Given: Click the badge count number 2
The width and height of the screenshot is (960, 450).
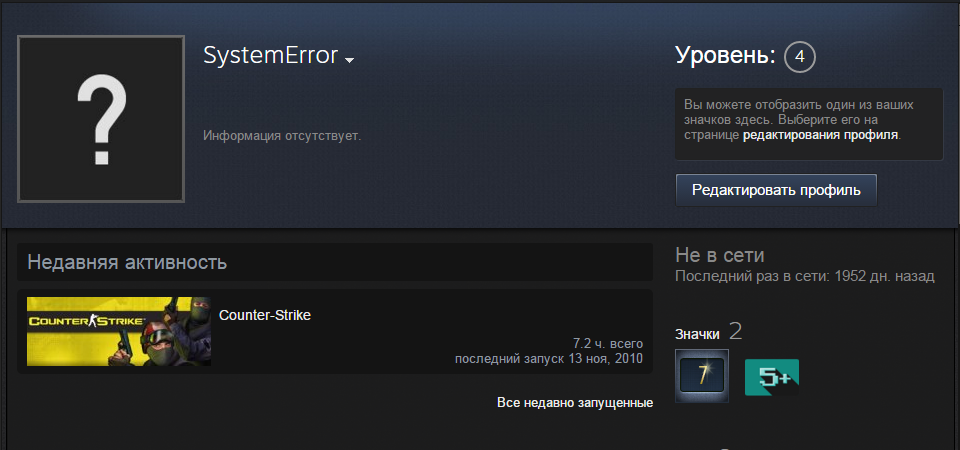Looking at the screenshot, I should click(x=735, y=331).
